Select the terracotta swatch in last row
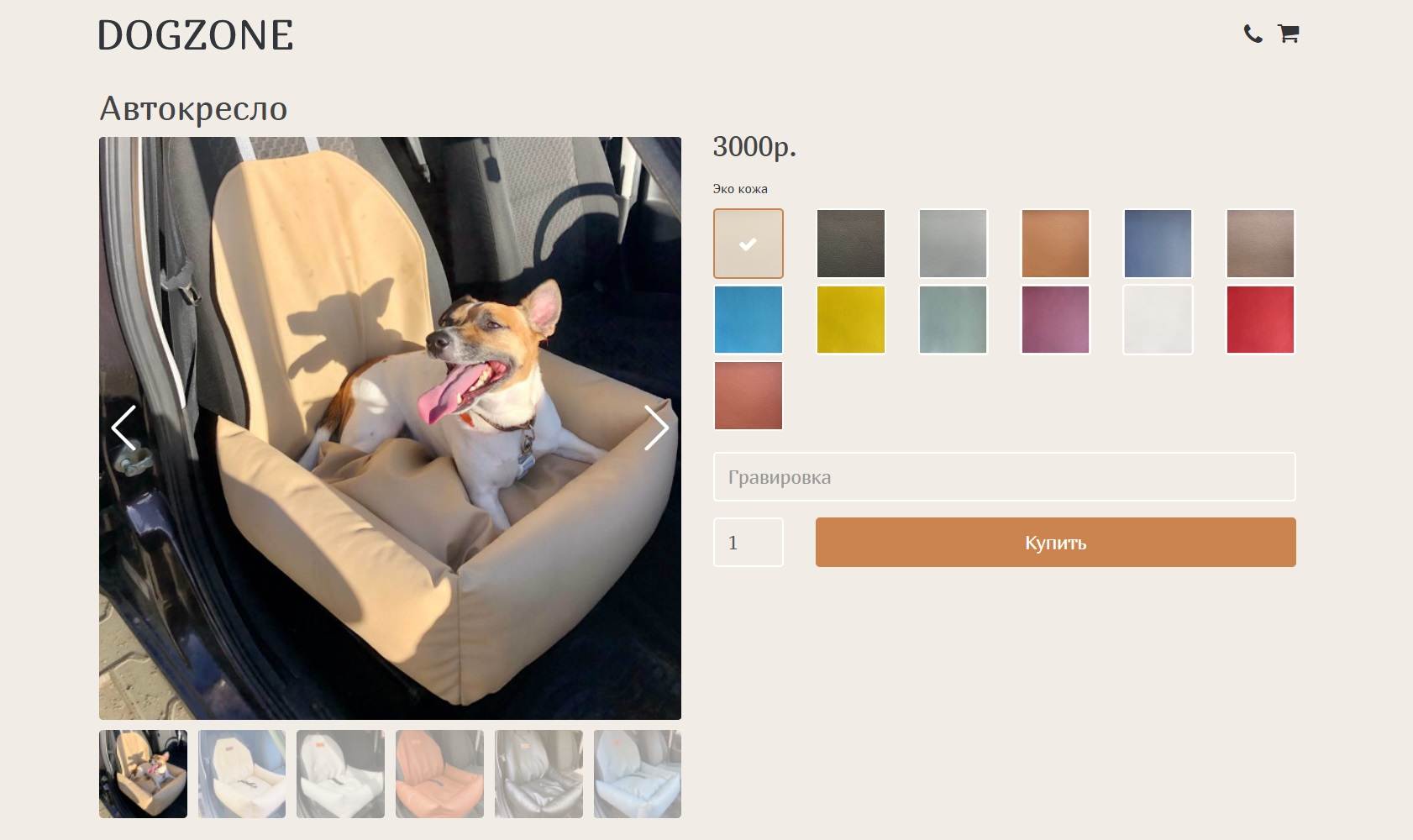Viewport: 1413px width, 840px height. 749,396
